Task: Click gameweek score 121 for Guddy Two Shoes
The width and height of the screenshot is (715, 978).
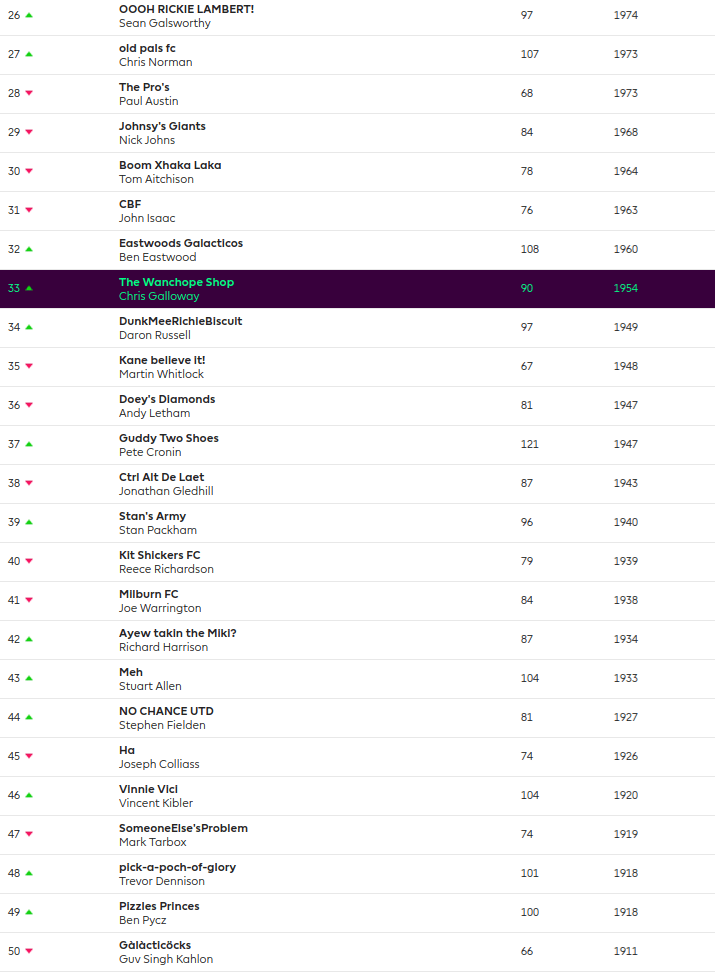Action: click(529, 444)
